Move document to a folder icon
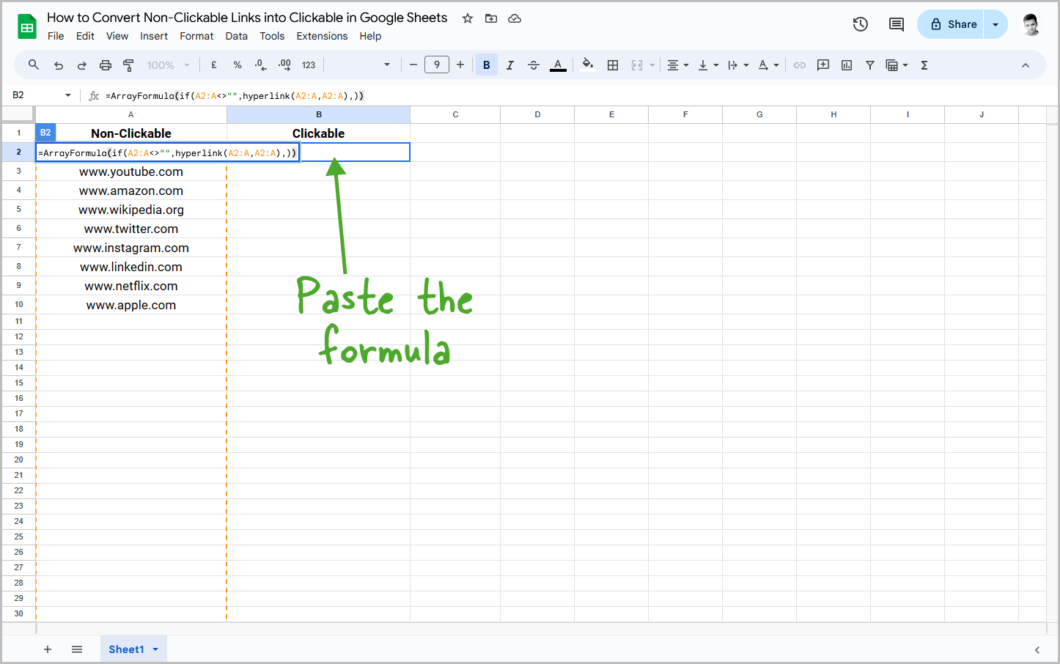 click(491, 18)
